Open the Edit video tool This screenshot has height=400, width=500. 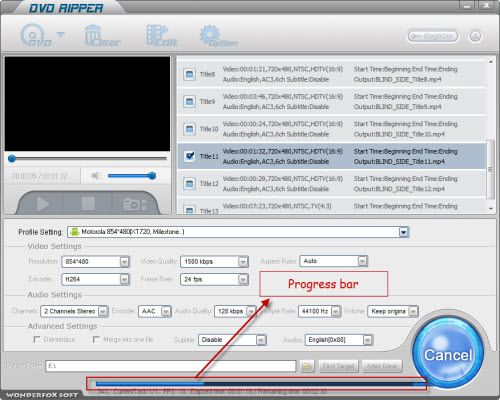coord(162,35)
